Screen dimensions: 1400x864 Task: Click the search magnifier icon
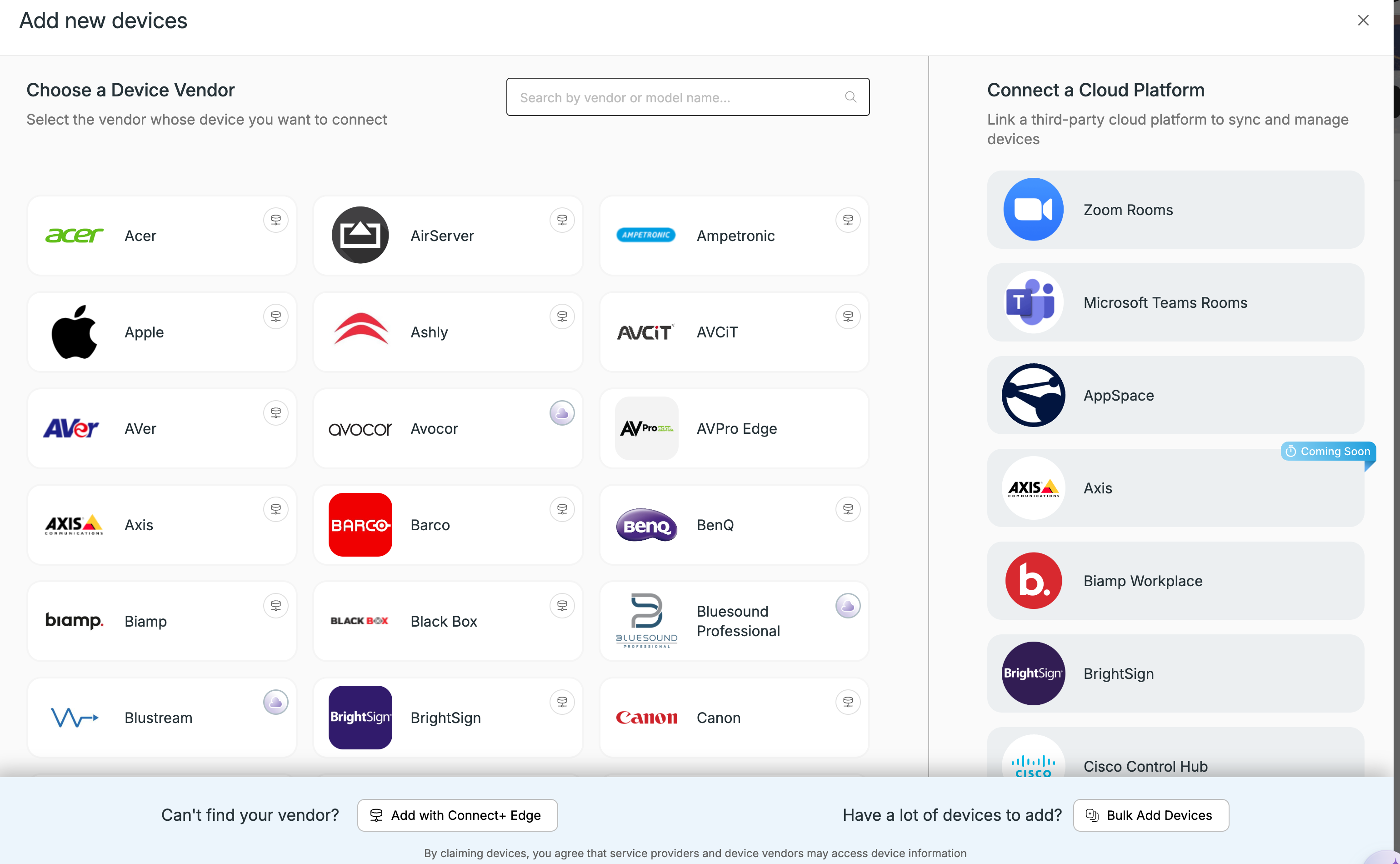tap(851, 97)
